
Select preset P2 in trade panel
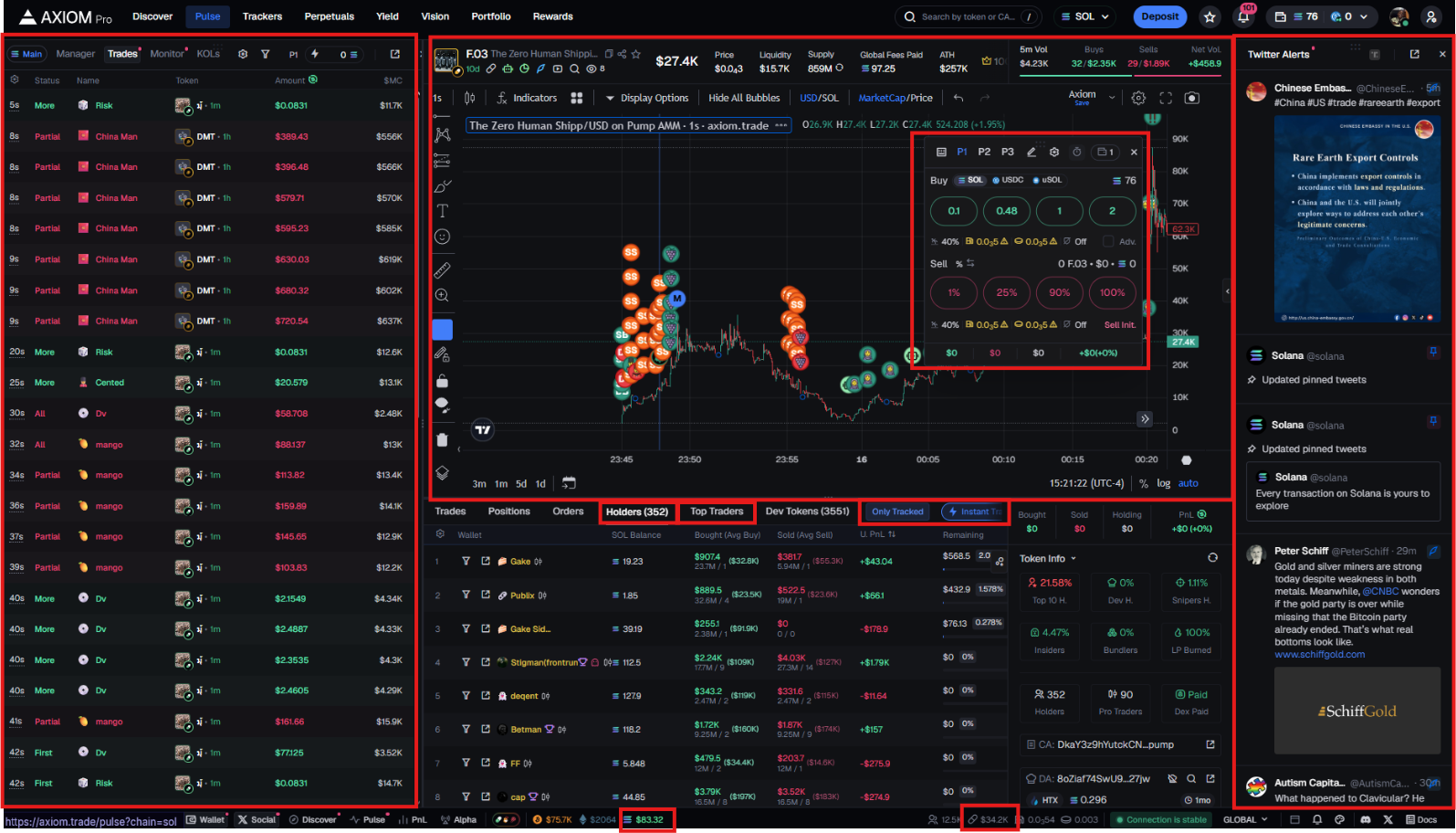tap(984, 153)
